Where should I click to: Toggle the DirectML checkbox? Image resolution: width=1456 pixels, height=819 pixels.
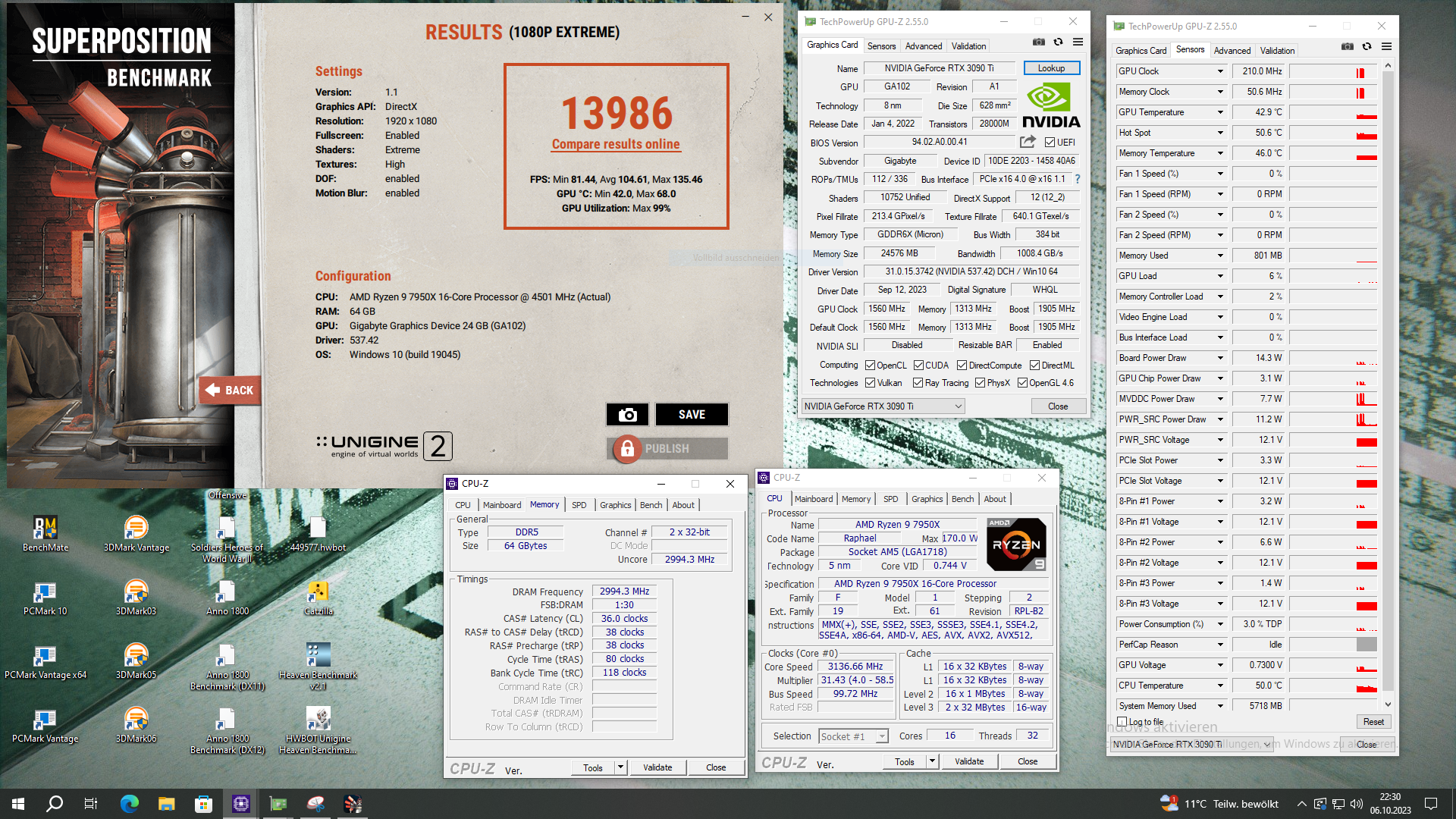tap(1034, 366)
